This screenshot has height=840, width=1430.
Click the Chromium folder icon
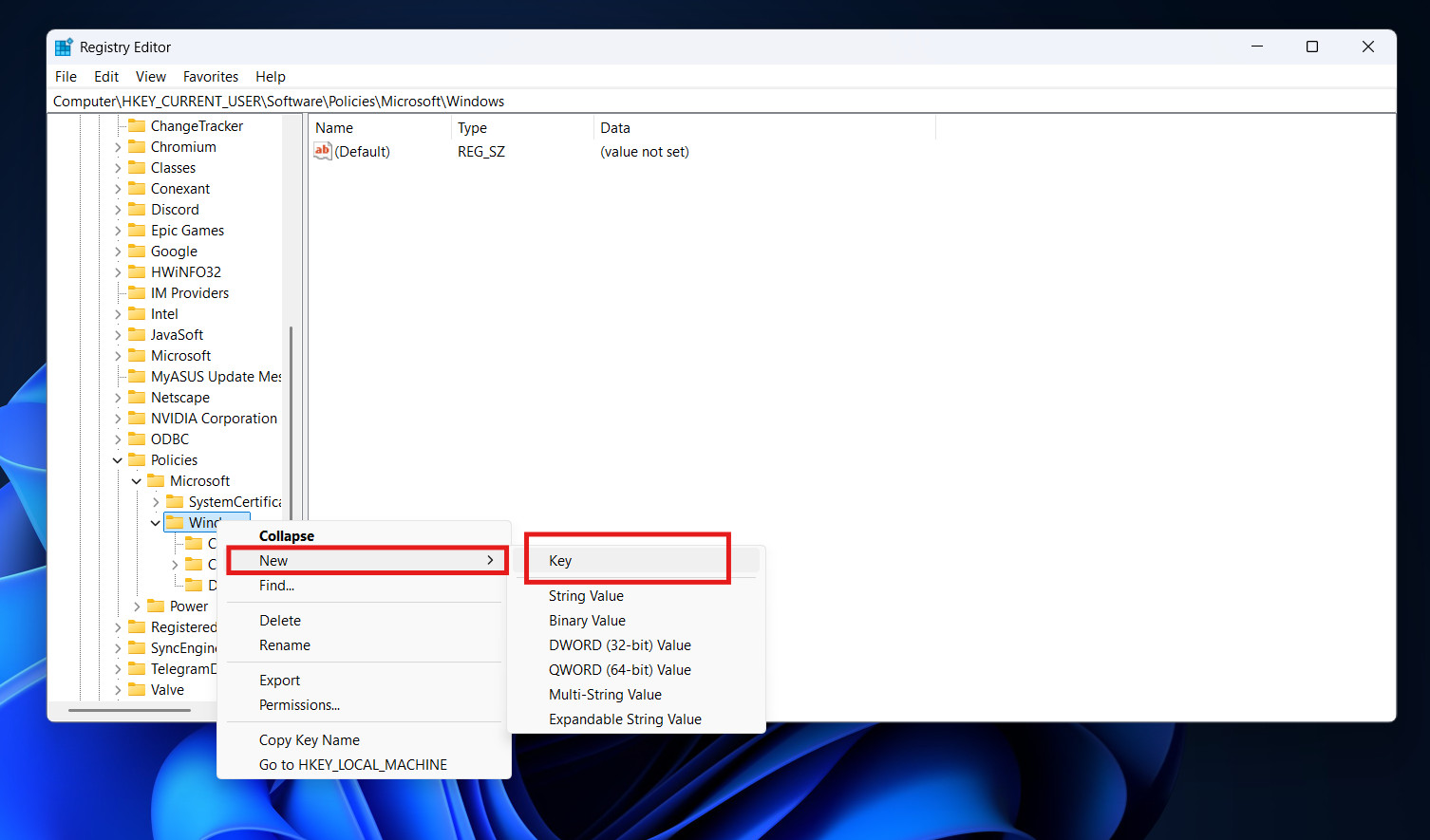click(137, 147)
